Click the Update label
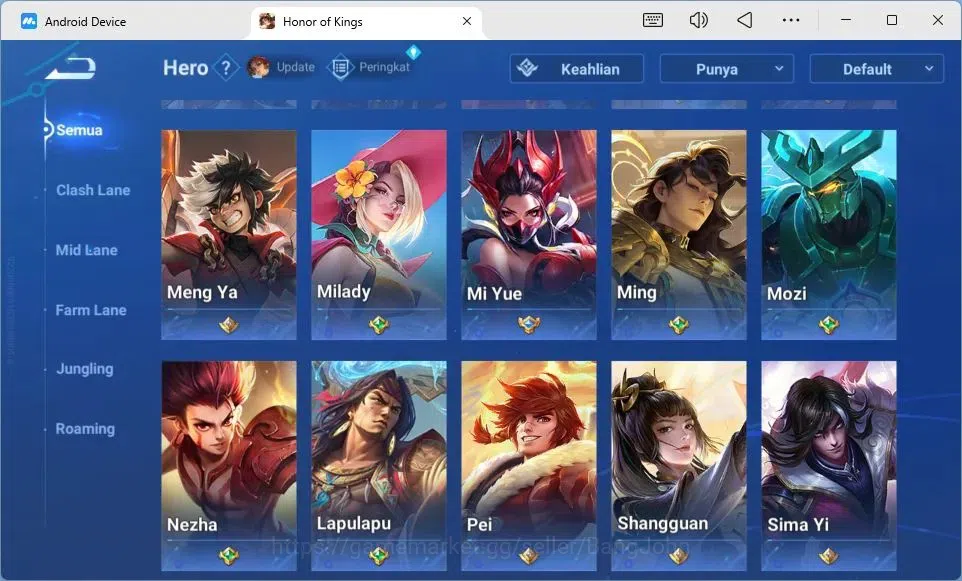The image size is (962, 581). 295,67
